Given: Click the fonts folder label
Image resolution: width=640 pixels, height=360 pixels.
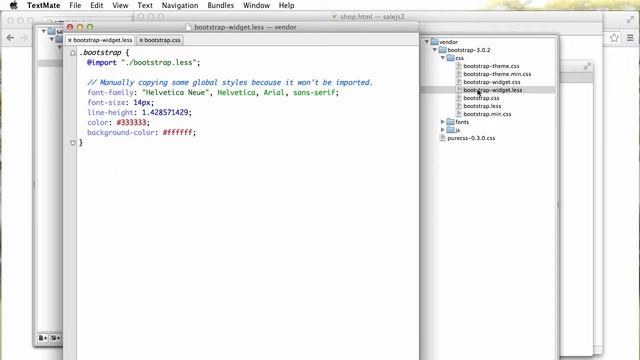Looking at the screenshot, I should 462,122.
